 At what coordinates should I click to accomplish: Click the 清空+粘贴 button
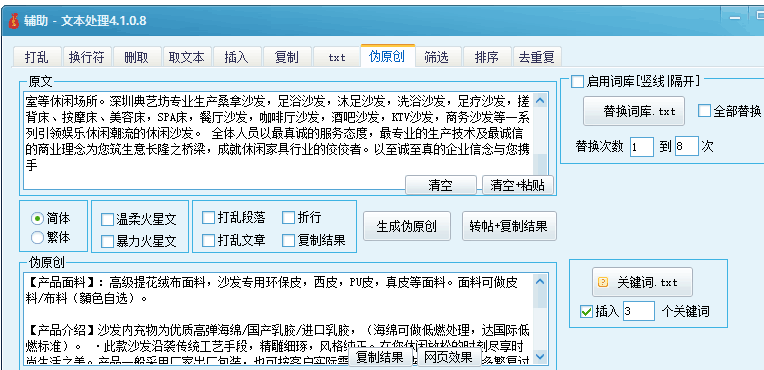click(517, 185)
